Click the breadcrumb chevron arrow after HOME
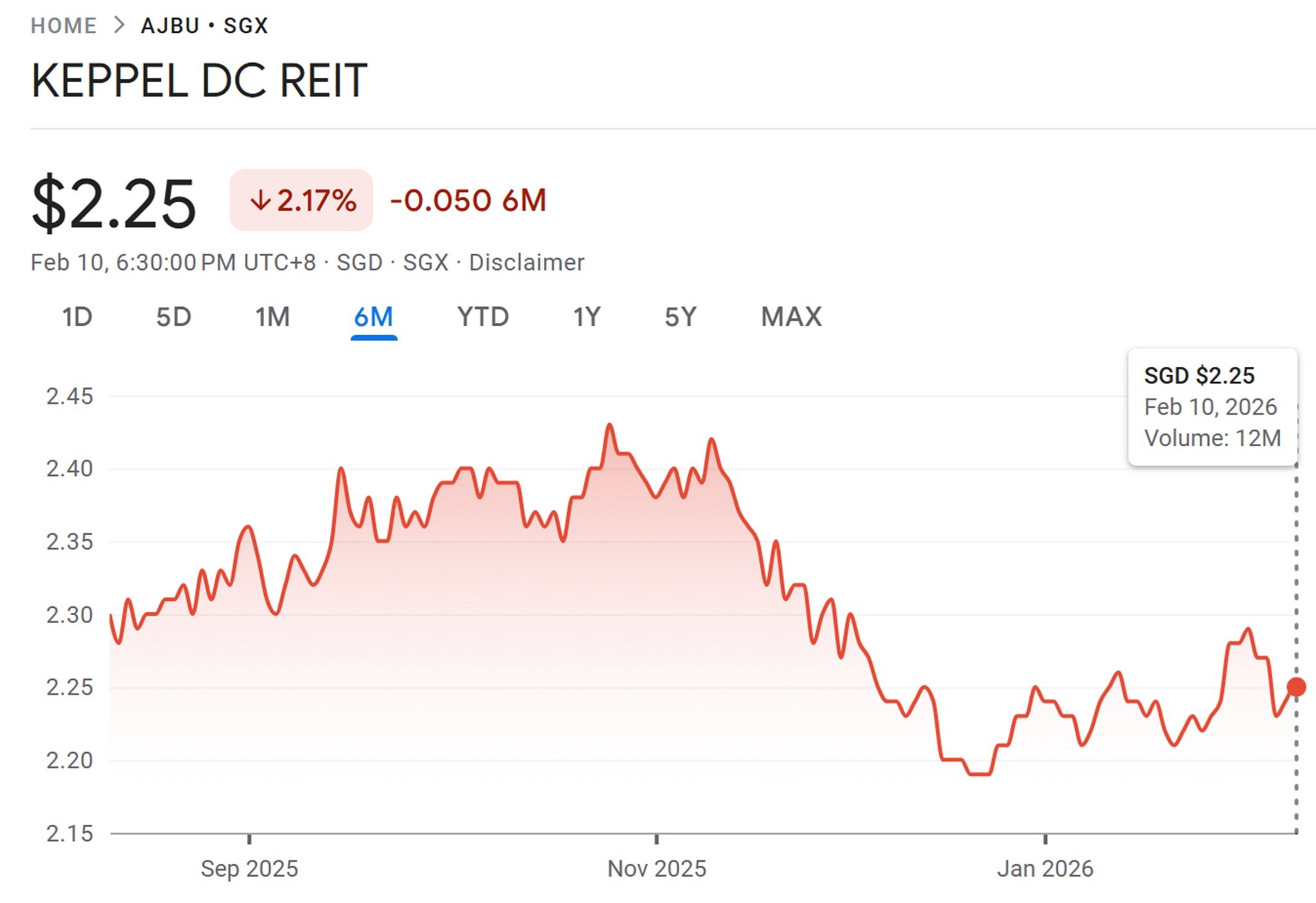1316x903 pixels. point(119,26)
